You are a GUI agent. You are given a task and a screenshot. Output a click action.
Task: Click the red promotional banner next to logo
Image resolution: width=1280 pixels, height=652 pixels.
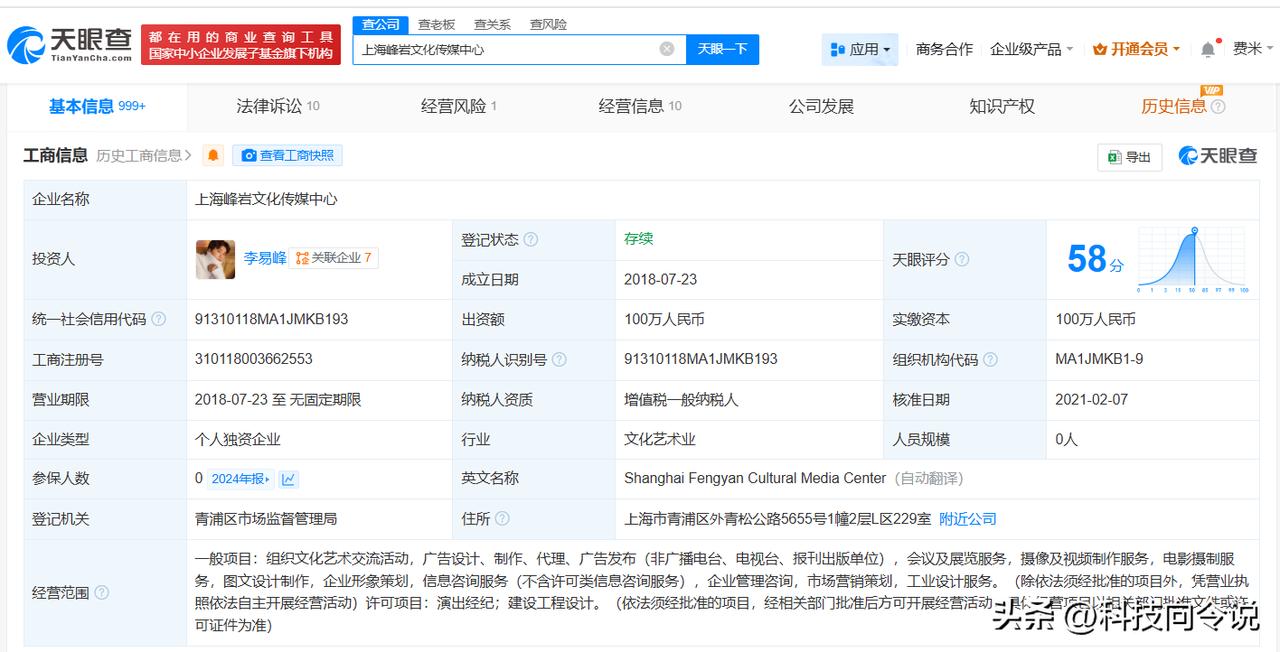coord(241,45)
